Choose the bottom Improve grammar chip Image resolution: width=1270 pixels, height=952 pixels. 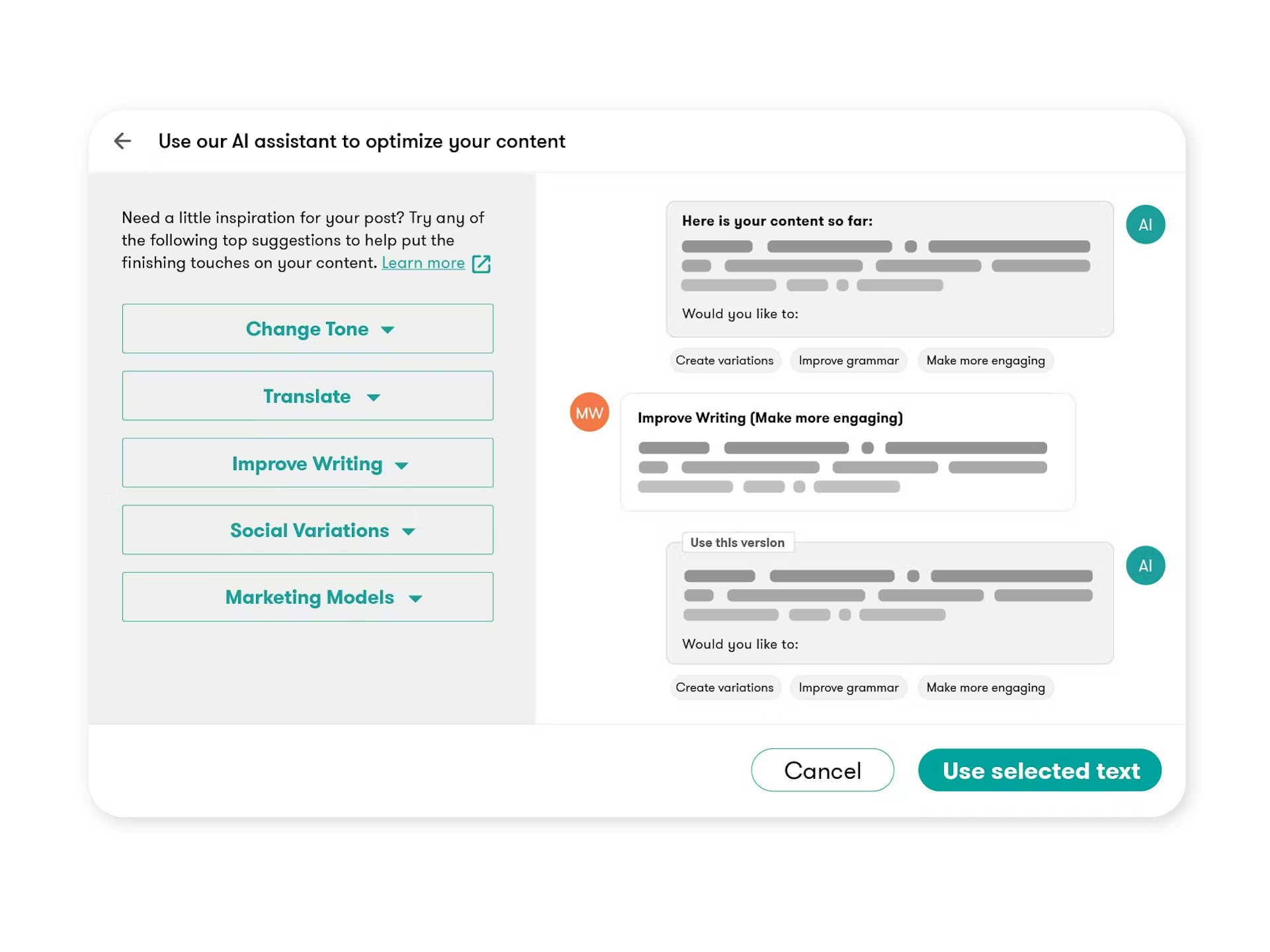tap(849, 688)
